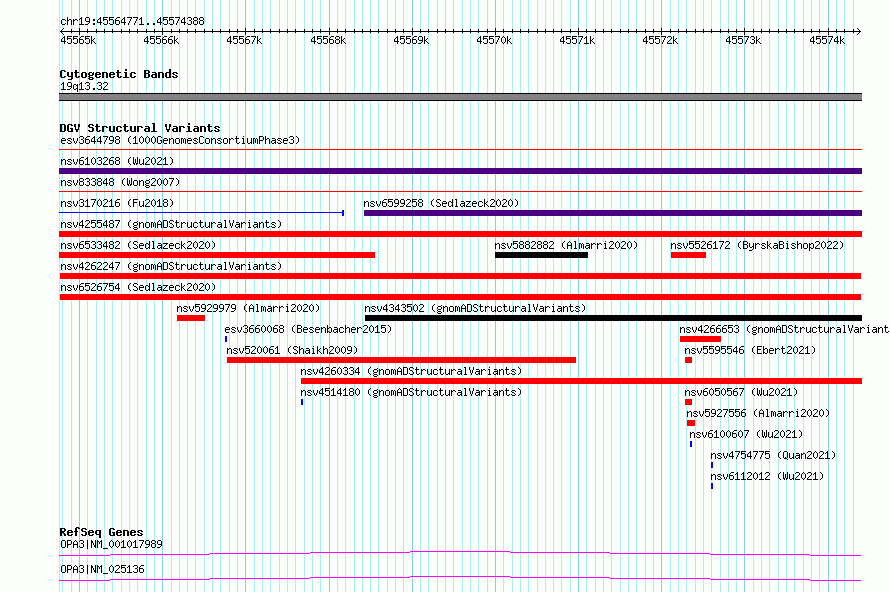Select the nsv520061 (Shaikh2009) red bar
Screen dimensions: 890x592
click(401, 360)
